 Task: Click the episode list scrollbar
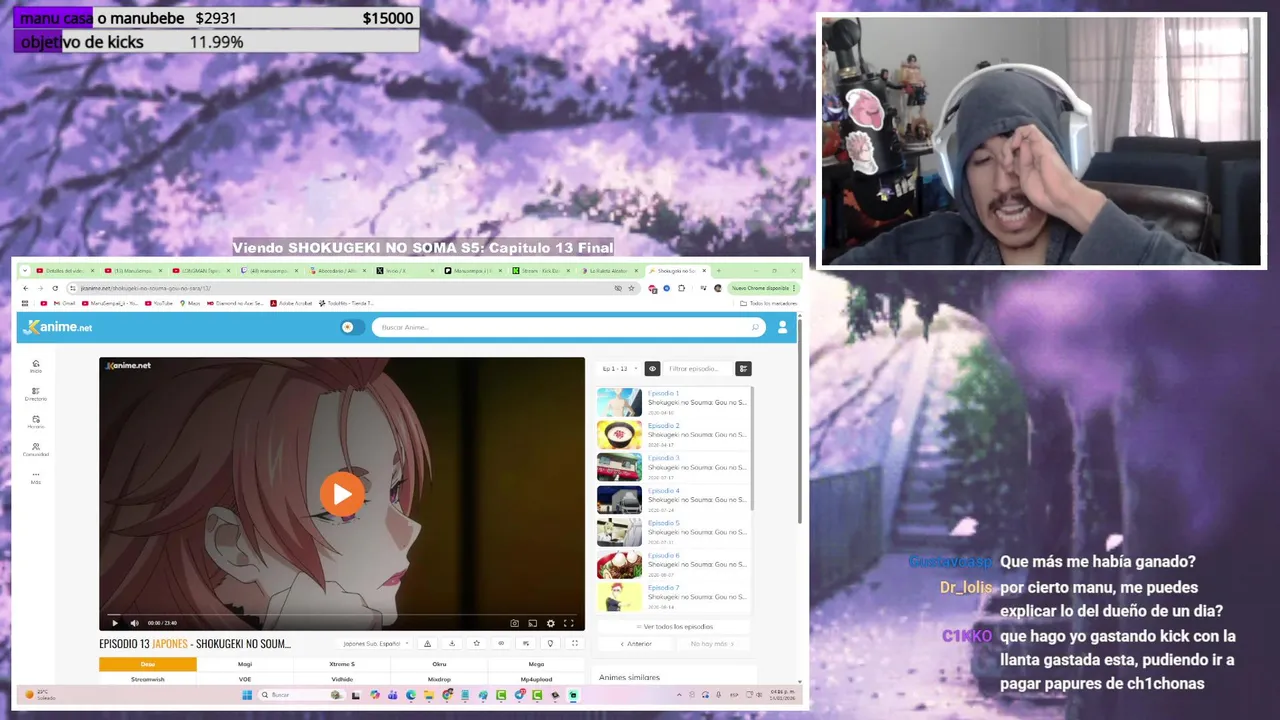751,450
